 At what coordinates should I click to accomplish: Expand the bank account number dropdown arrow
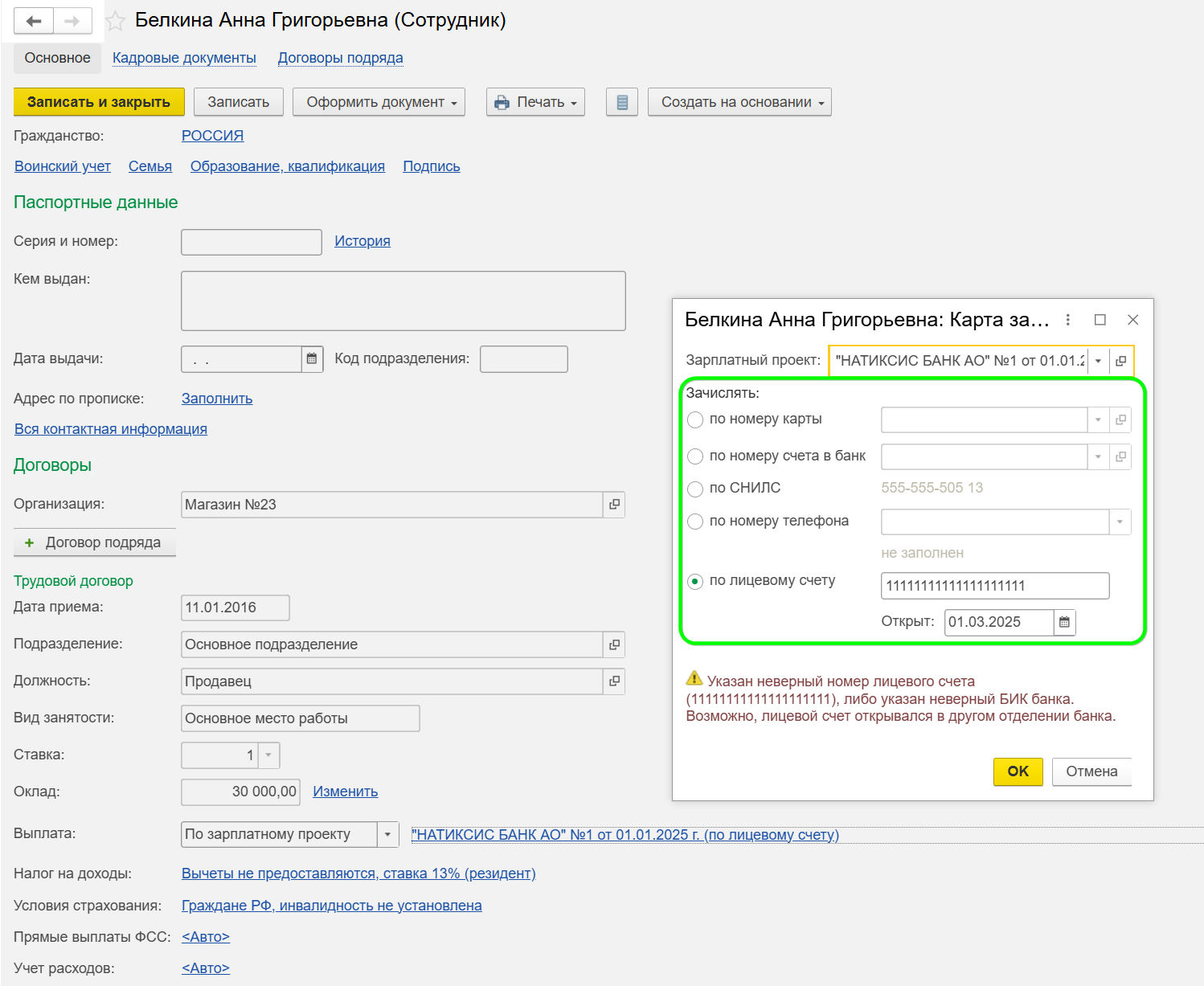coord(1098,456)
